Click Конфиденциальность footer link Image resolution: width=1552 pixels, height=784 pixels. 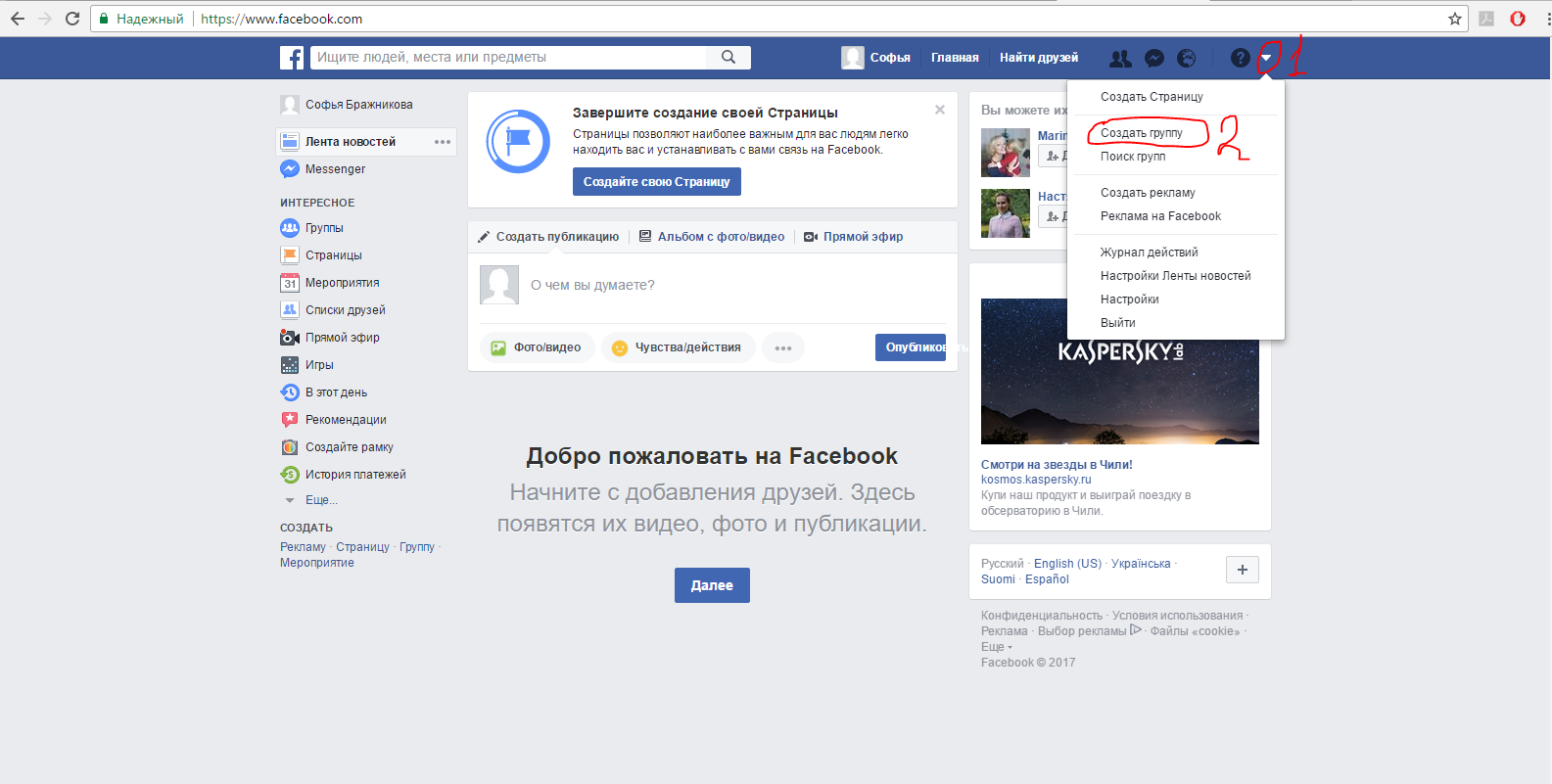(1042, 616)
